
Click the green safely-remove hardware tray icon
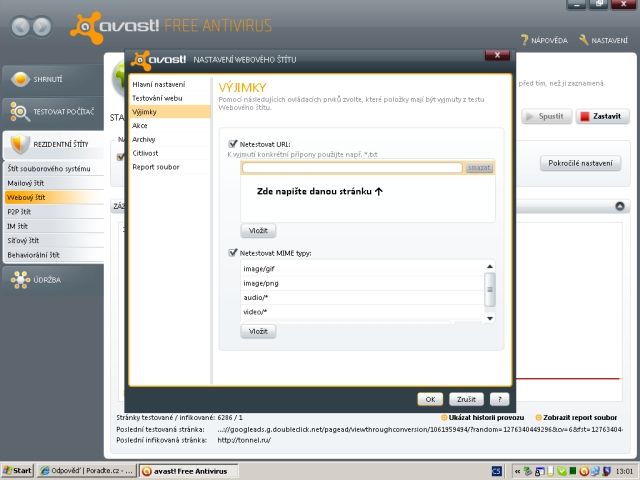click(528, 471)
